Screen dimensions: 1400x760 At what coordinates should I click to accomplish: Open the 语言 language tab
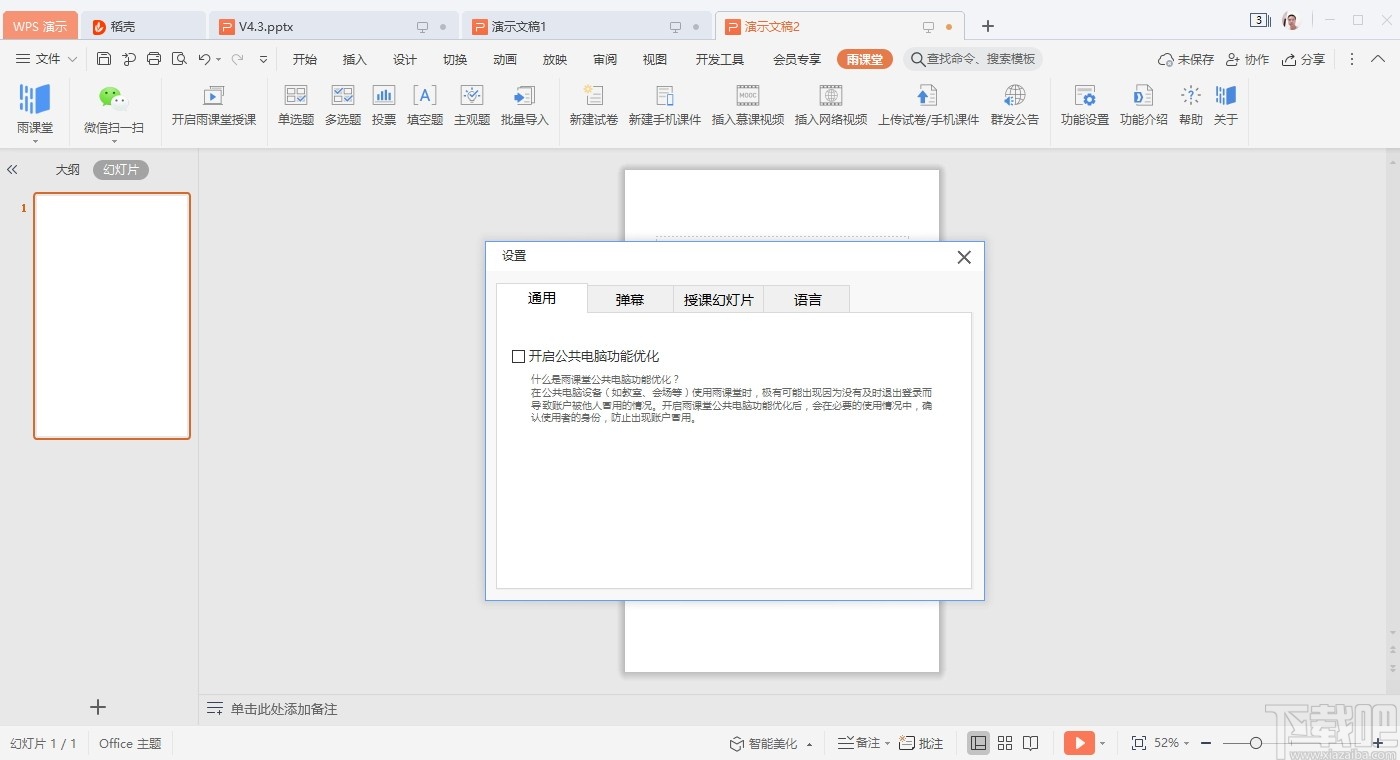[807, 299]
